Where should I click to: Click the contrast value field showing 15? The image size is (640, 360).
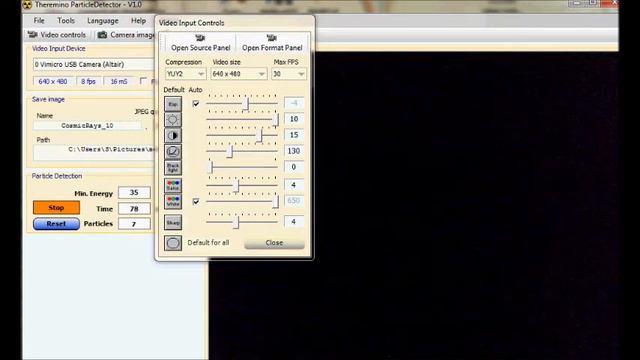[x=294, y=135]
